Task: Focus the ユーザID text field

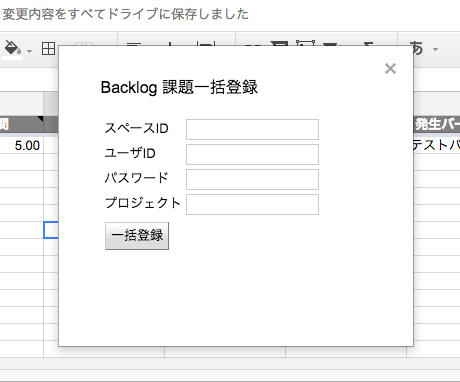Action: coord(252,154)
